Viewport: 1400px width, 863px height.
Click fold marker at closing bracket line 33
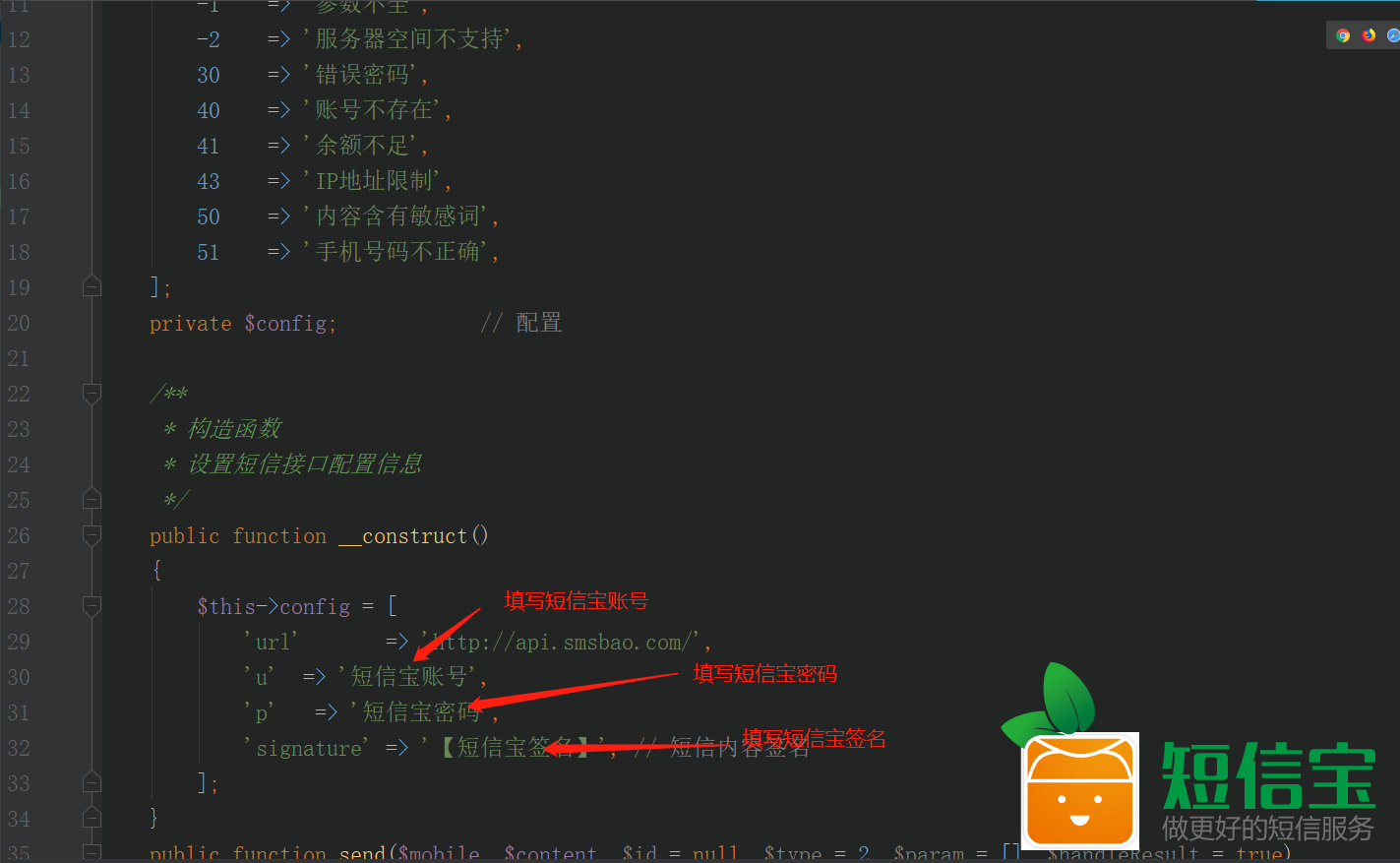(91, 782)
